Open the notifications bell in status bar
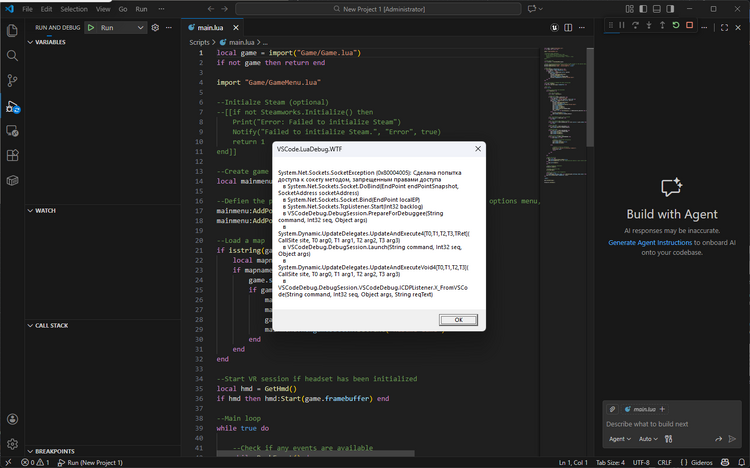Screen dimensions: 750x468 click(741, 463)
